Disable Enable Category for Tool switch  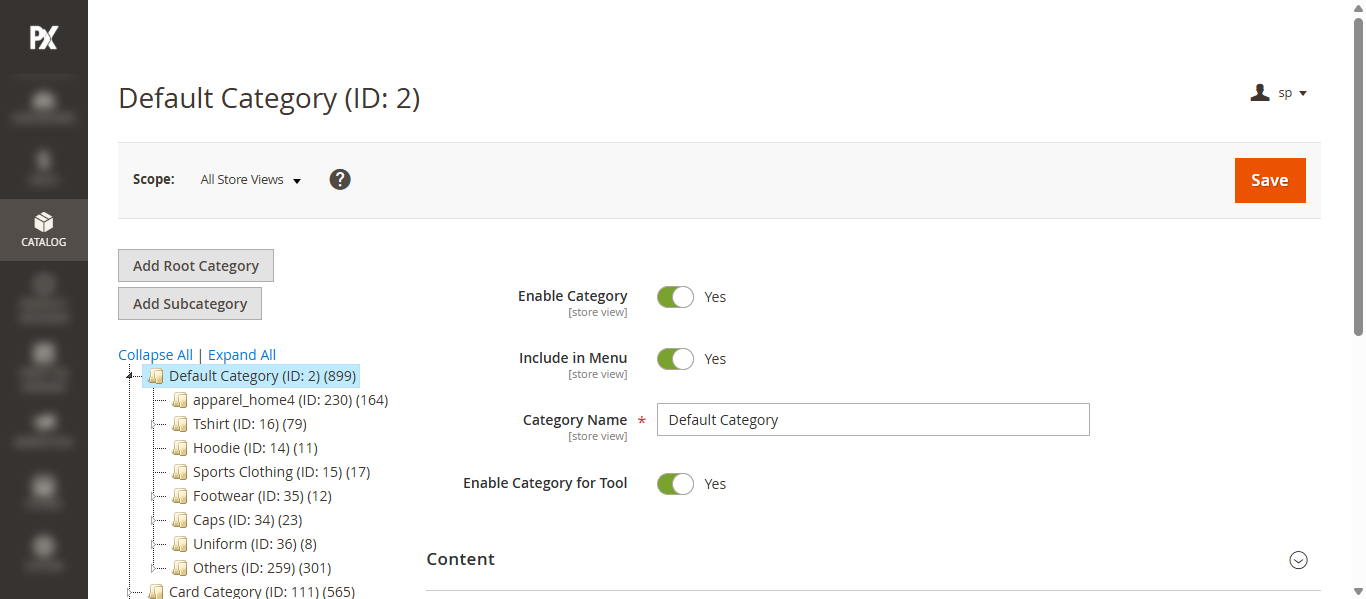click(675, 484)
